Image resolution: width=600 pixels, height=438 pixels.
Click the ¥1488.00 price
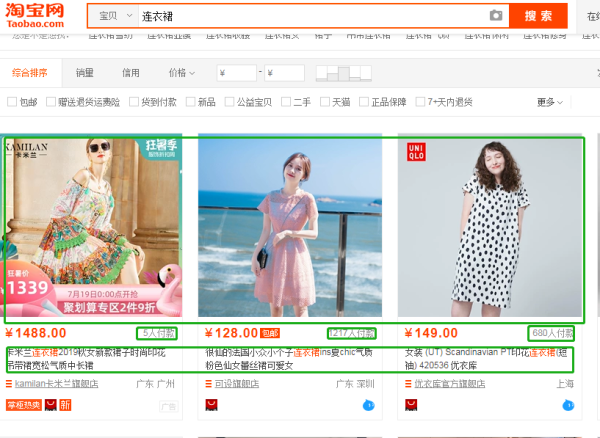[36, 333]
